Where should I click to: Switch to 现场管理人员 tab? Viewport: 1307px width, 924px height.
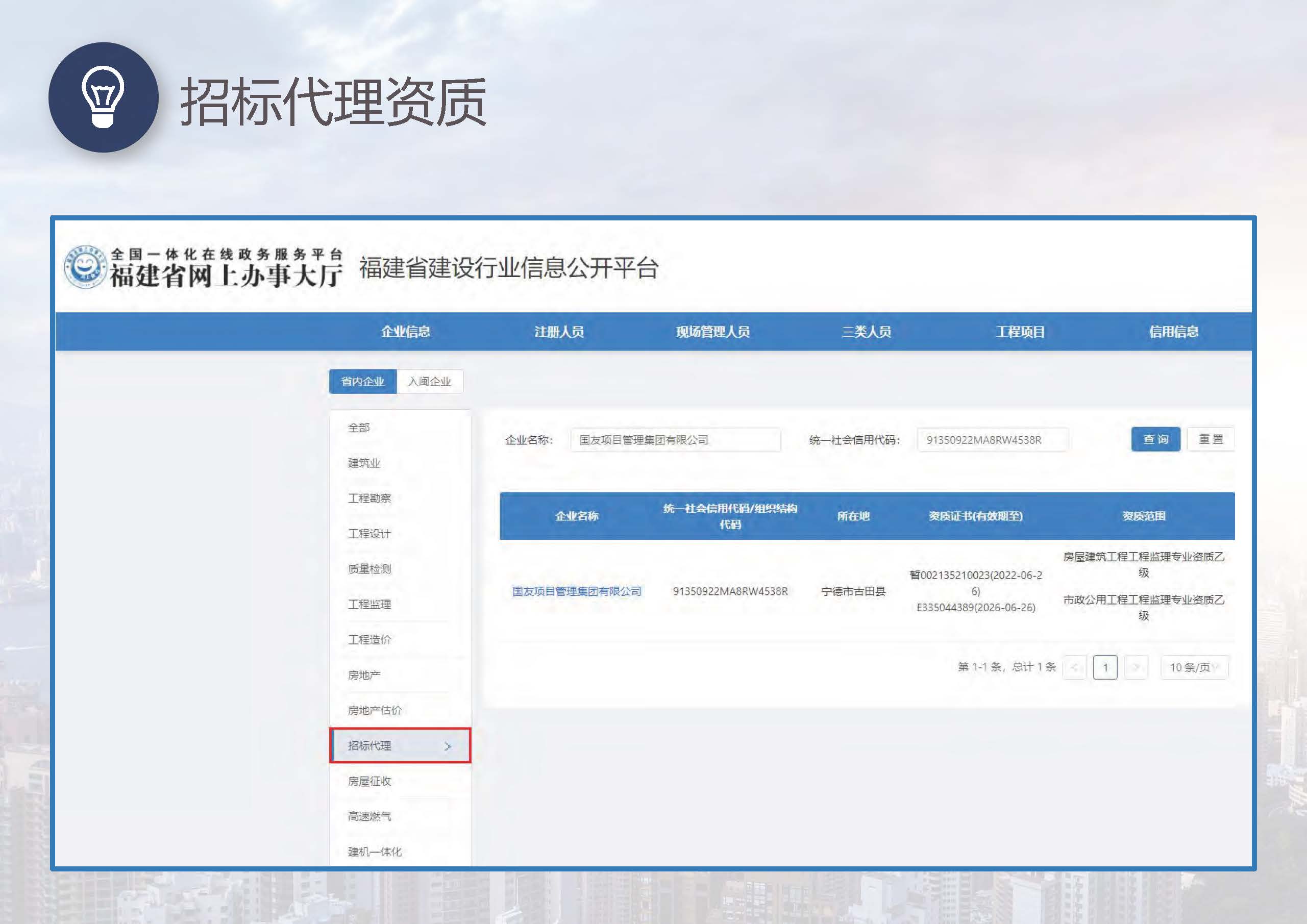tap(713, 332)
